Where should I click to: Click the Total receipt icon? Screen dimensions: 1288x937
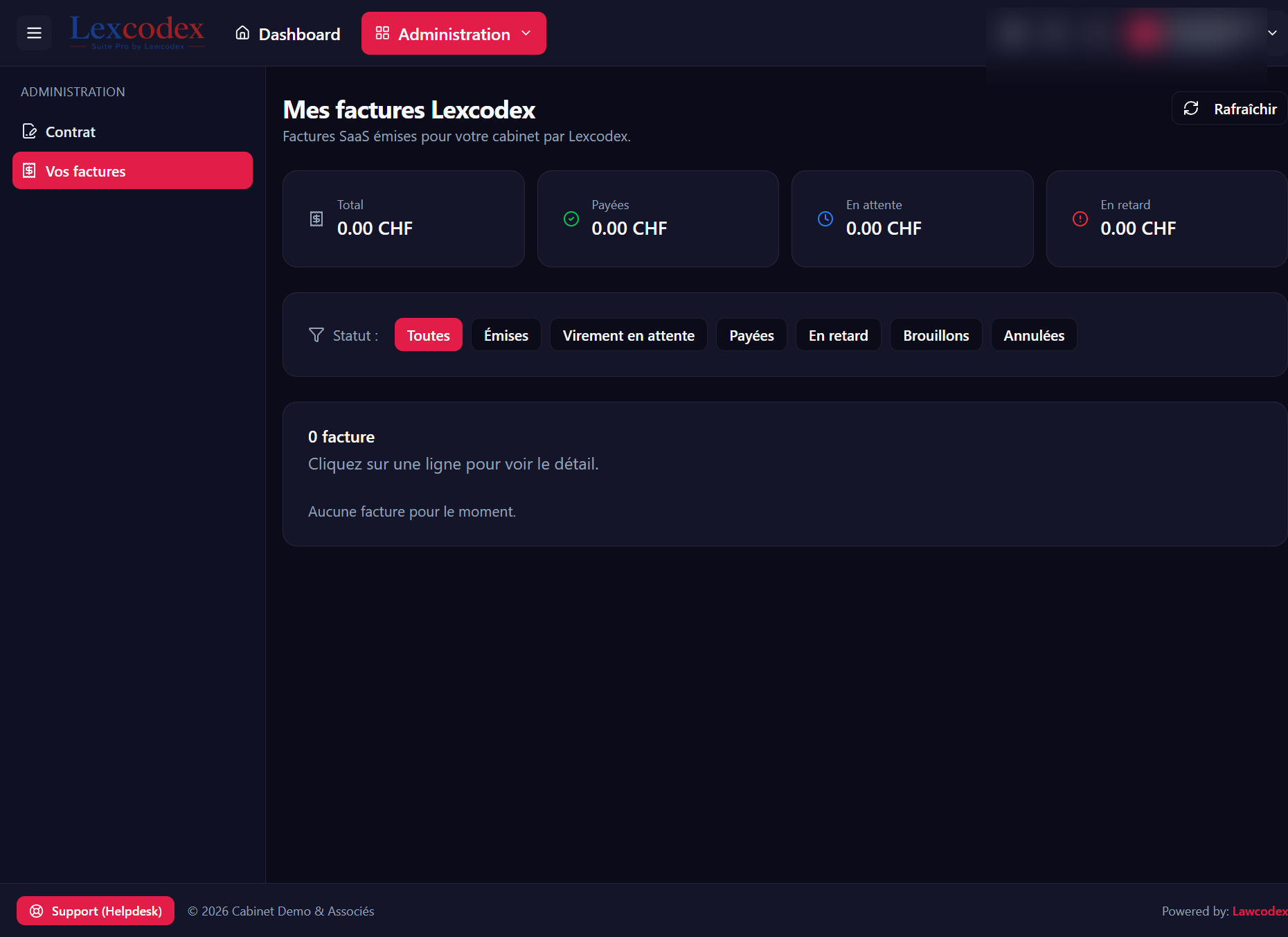[x=316, y=219]
